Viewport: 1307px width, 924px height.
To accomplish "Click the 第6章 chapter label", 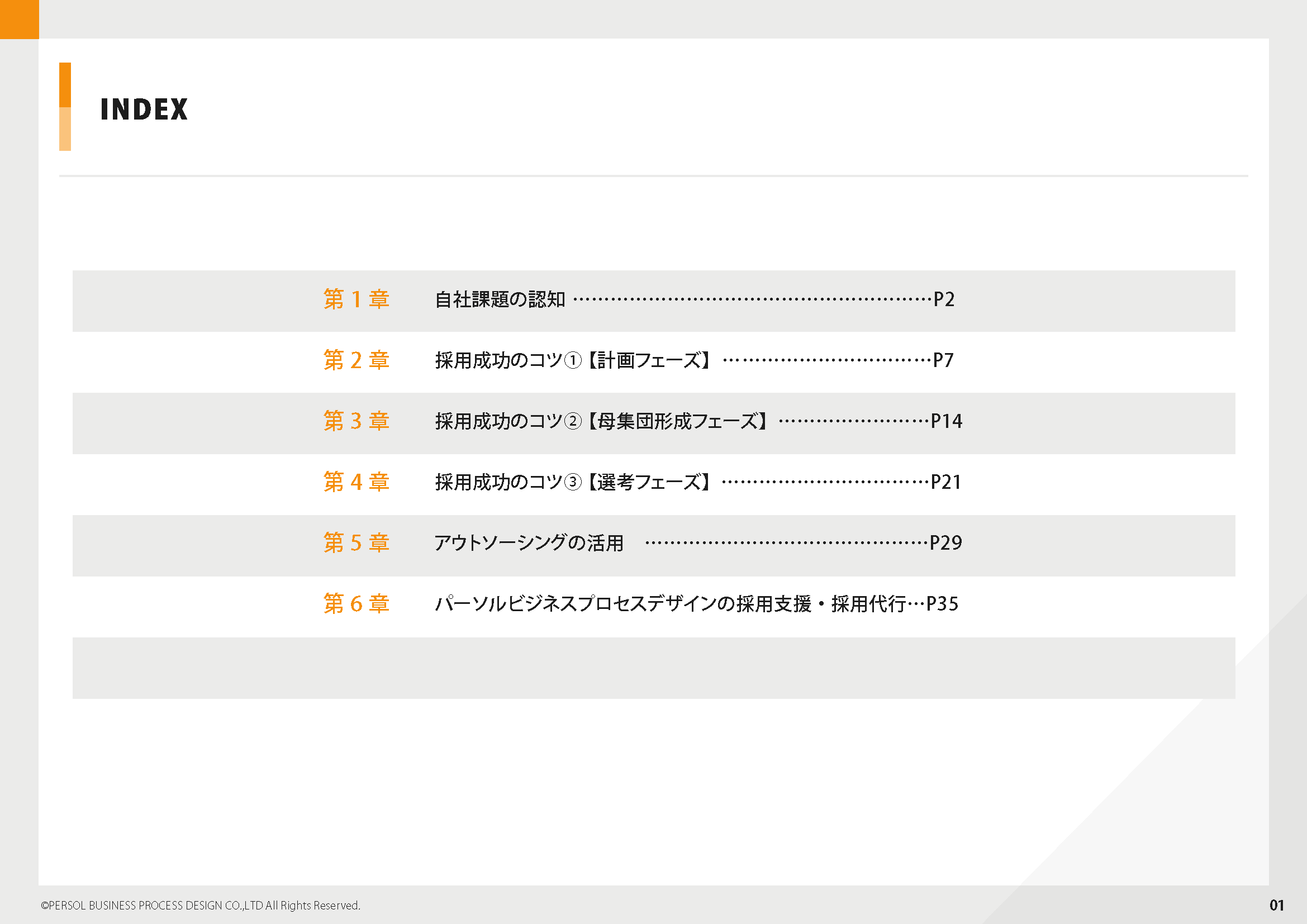I will pos(357,604).
